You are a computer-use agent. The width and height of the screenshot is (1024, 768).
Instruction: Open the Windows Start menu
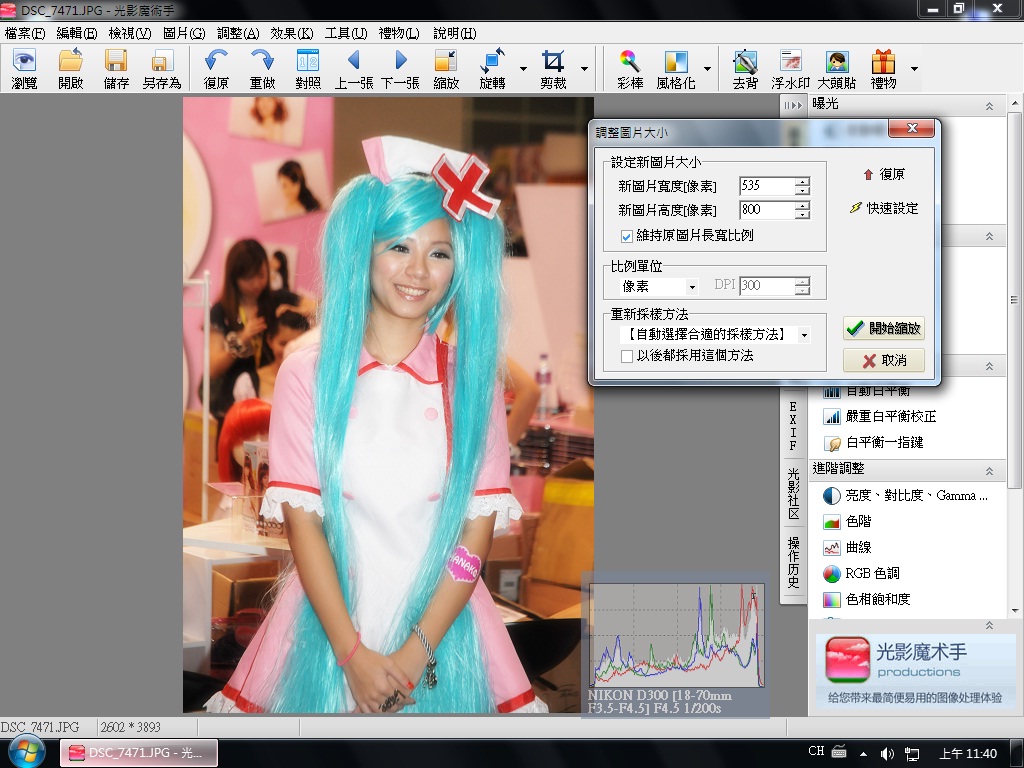pos(24,752)
